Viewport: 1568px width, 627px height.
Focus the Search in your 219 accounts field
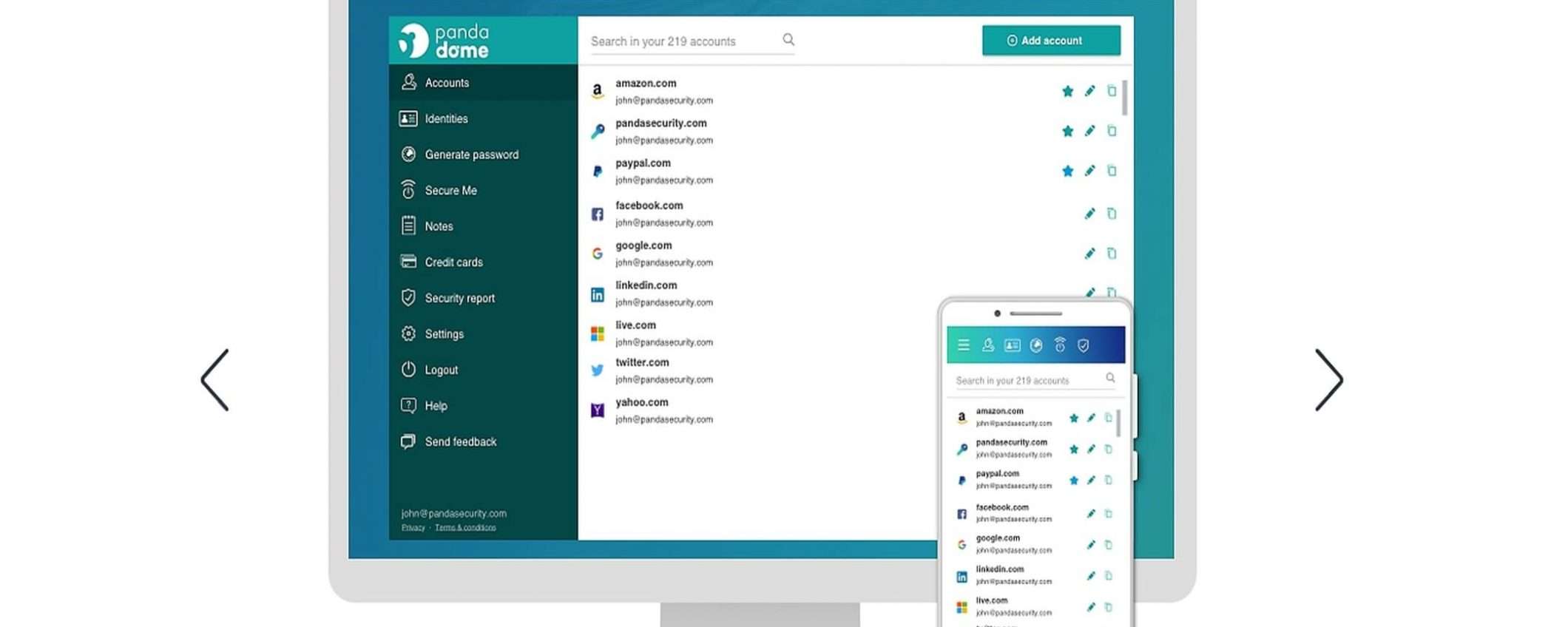coord(680,41)
